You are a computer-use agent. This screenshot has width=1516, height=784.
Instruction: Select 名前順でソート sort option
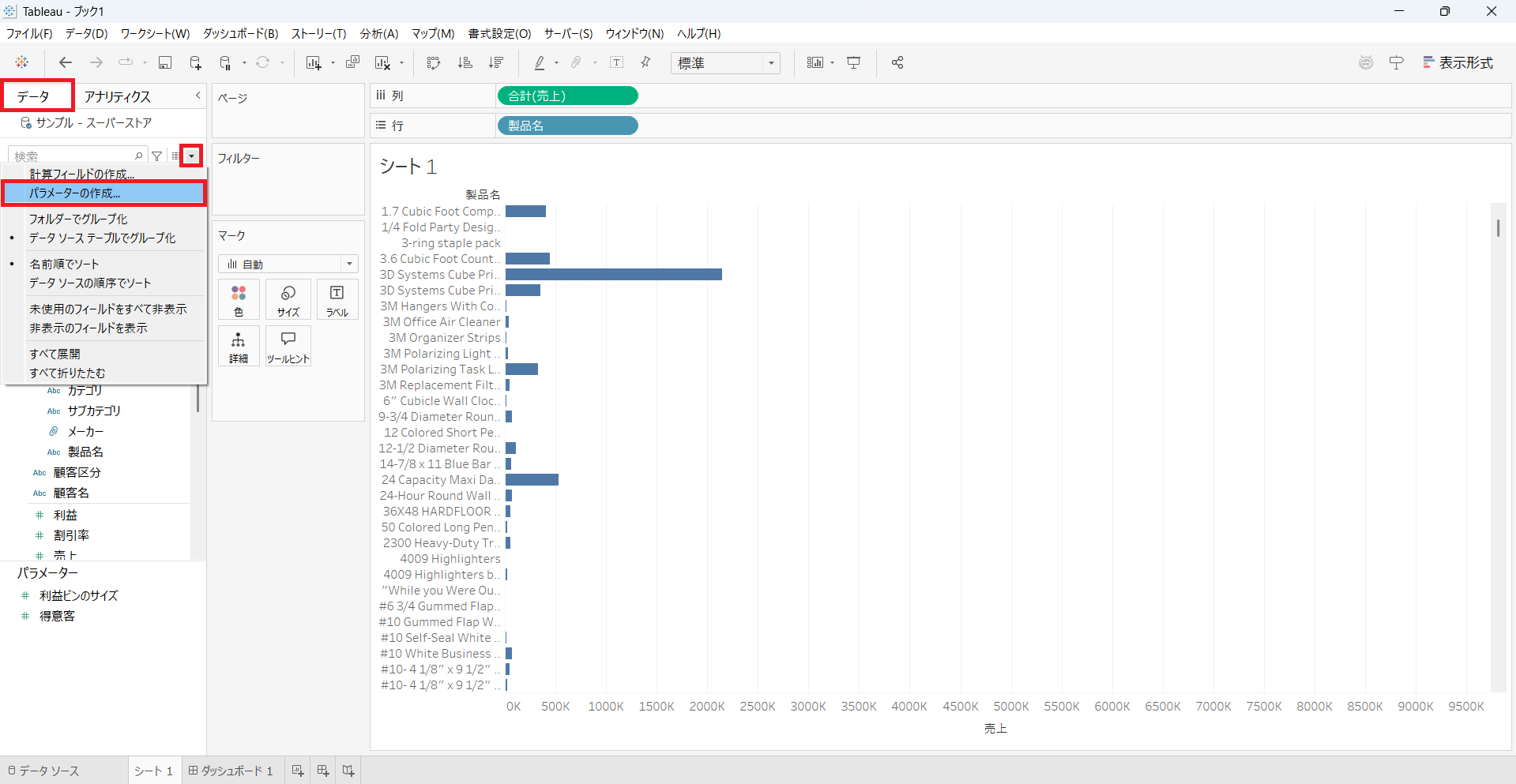coord(64,264)
